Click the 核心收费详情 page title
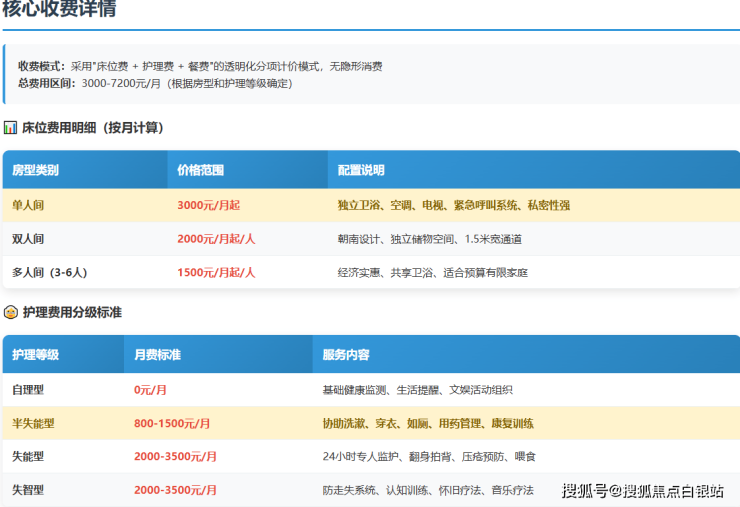 click(x=59, y=11)
